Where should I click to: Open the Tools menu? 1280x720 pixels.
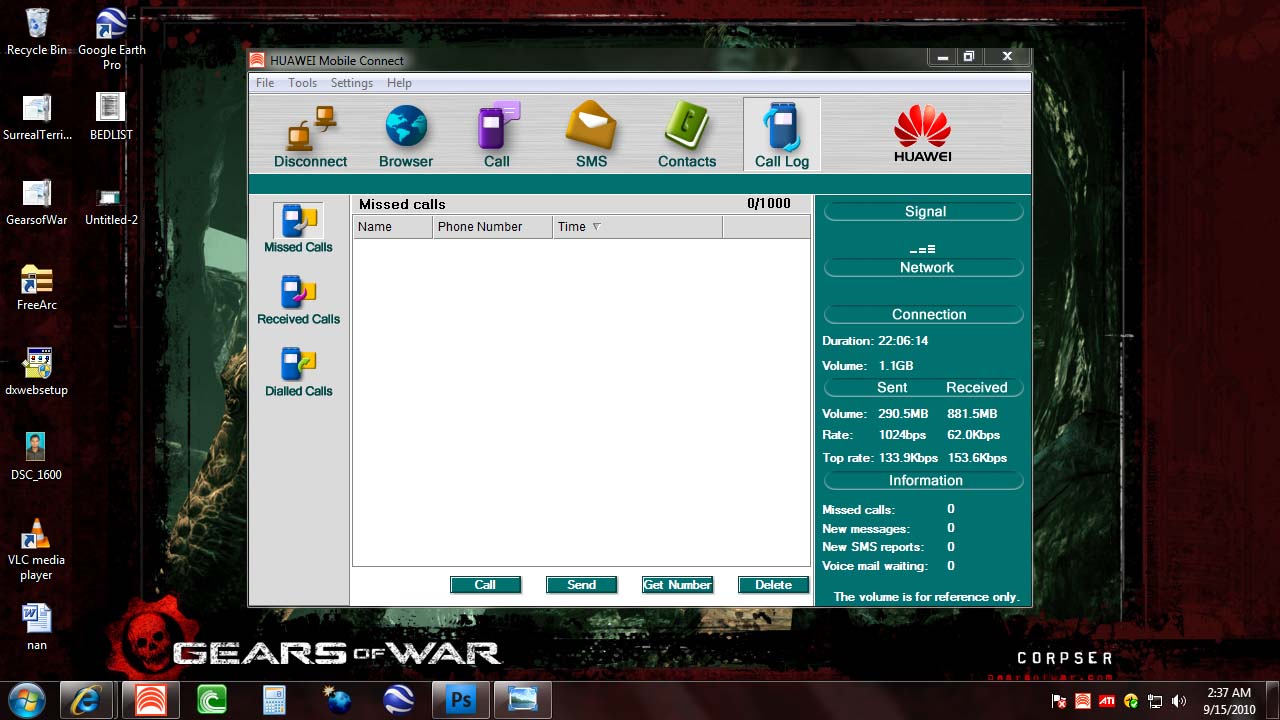click(302, 83)
